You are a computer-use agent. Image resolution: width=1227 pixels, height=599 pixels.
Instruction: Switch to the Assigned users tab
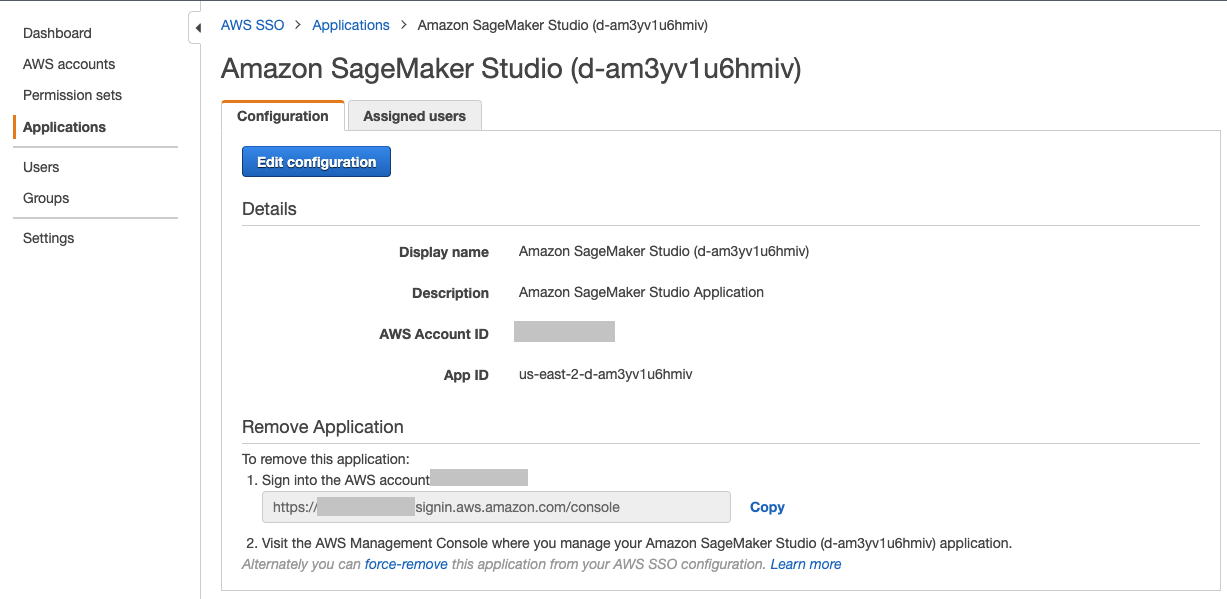[414, 116]
